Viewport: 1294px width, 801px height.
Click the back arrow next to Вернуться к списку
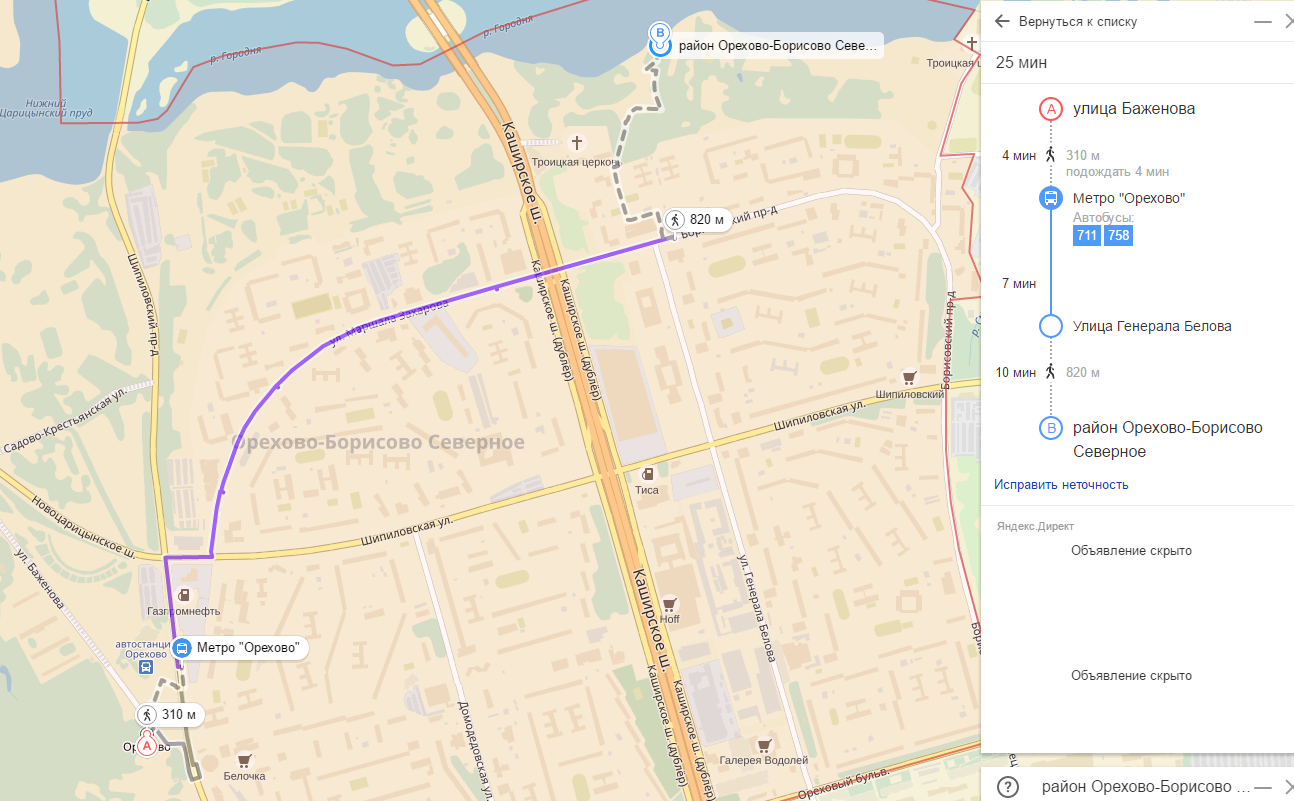[1002, 21]
